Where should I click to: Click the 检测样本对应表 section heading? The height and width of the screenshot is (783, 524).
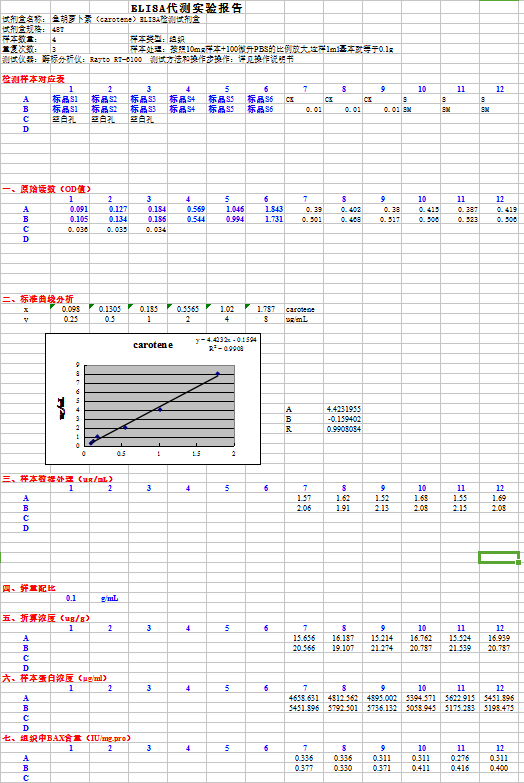[x=33, y=79]
